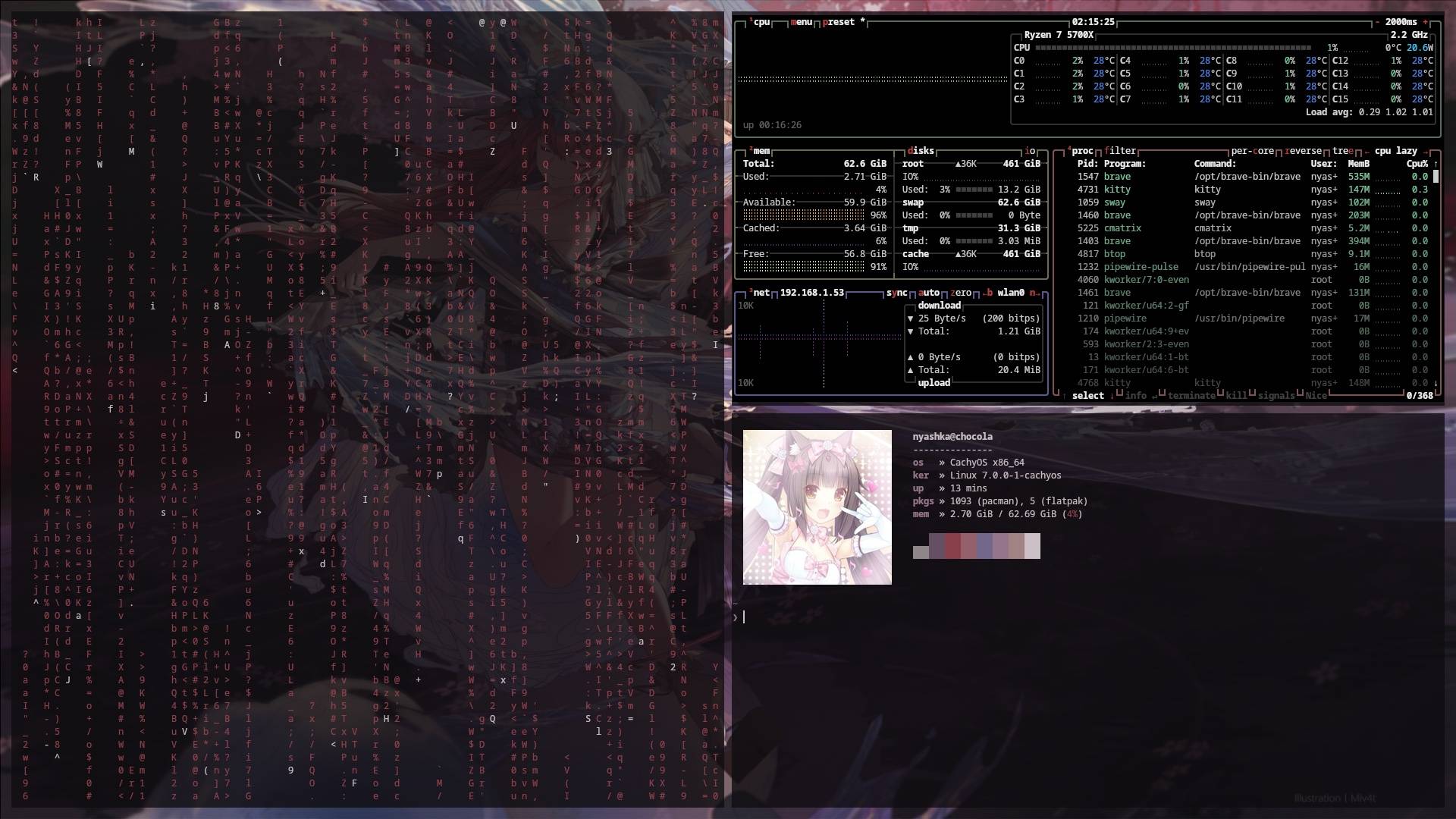Click the root disk Used meter bar
The height and width of the screenshot is (819, 1456).
pyautogui.click(x=974, y=190)
